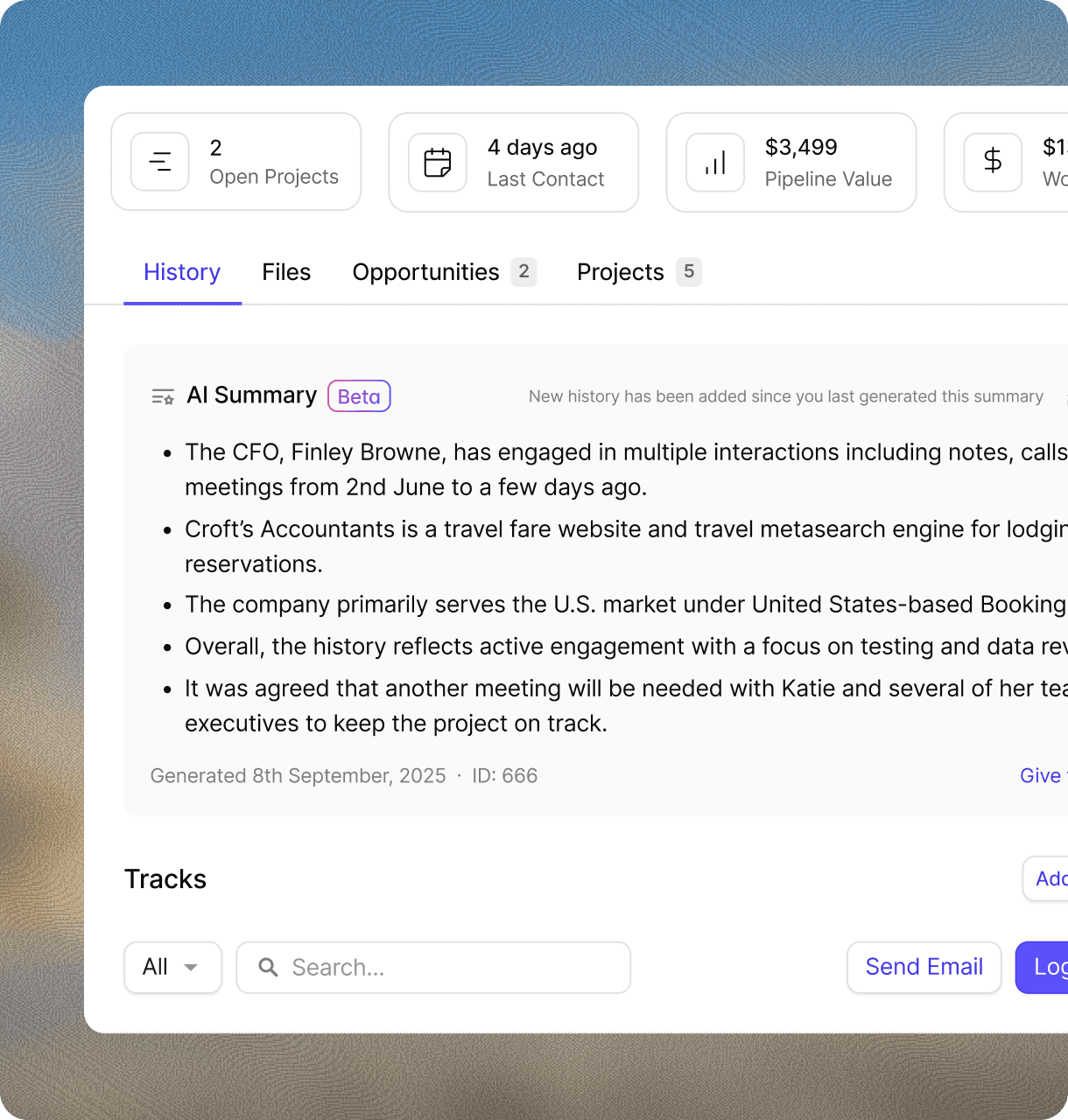This screenshot has height=1120, width=1068.
Task: Click the Beta badge next to AI Summary
Action: click(x=359, y=395)
